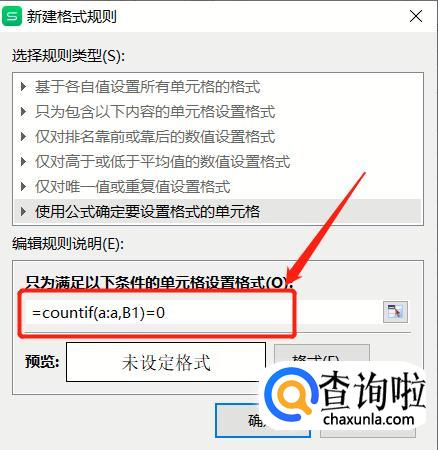Screen dimensions: 438x450
Task: Select rule type 基于各自值设置所有单元格的格式
Action: [147, 87]
